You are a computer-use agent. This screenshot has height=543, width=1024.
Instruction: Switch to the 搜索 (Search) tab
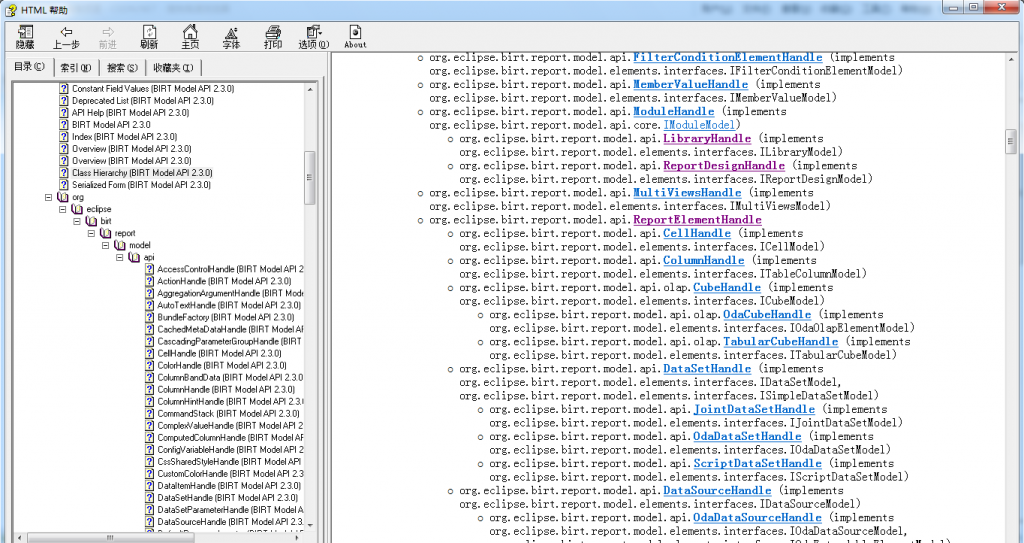point(122,67)
